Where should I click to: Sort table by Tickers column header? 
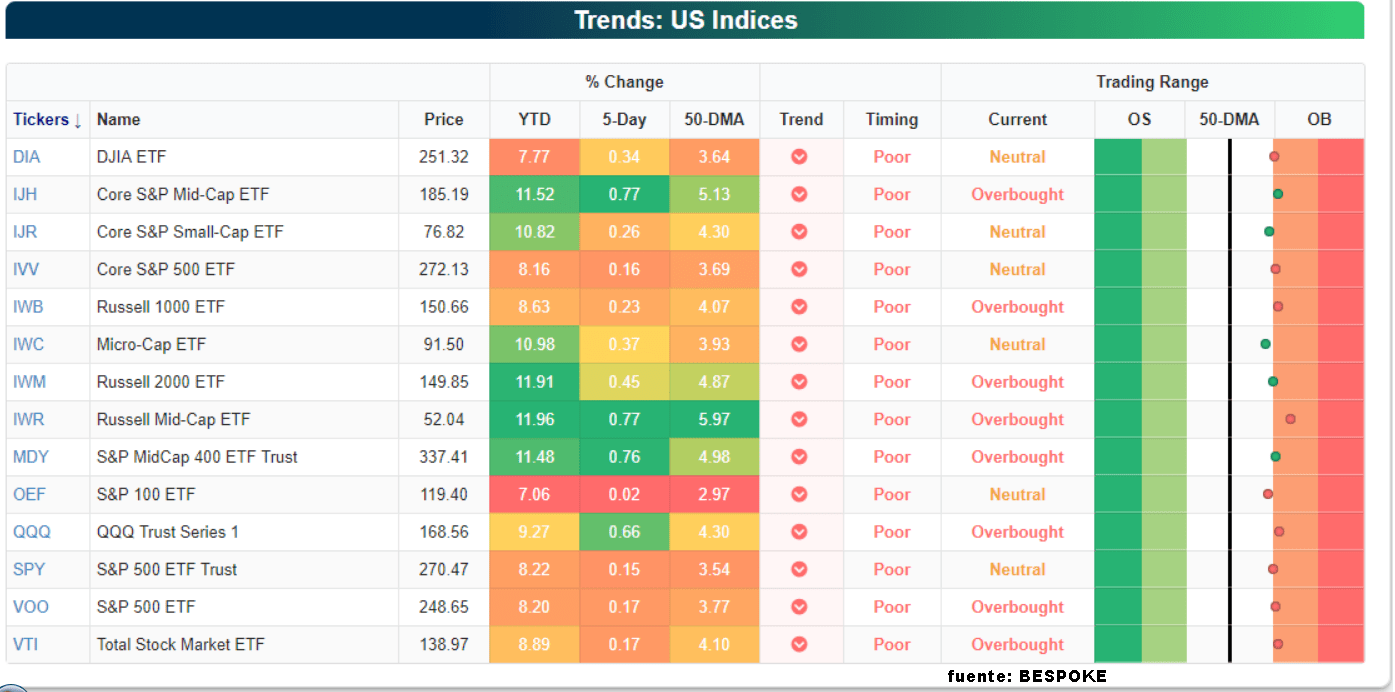tap(47, 120)
